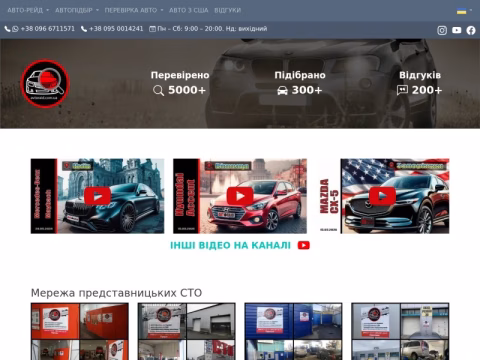Click the quote icon under Відгуків
The width and height of the screenshot is (480, 360).
[x=402, y=90]
